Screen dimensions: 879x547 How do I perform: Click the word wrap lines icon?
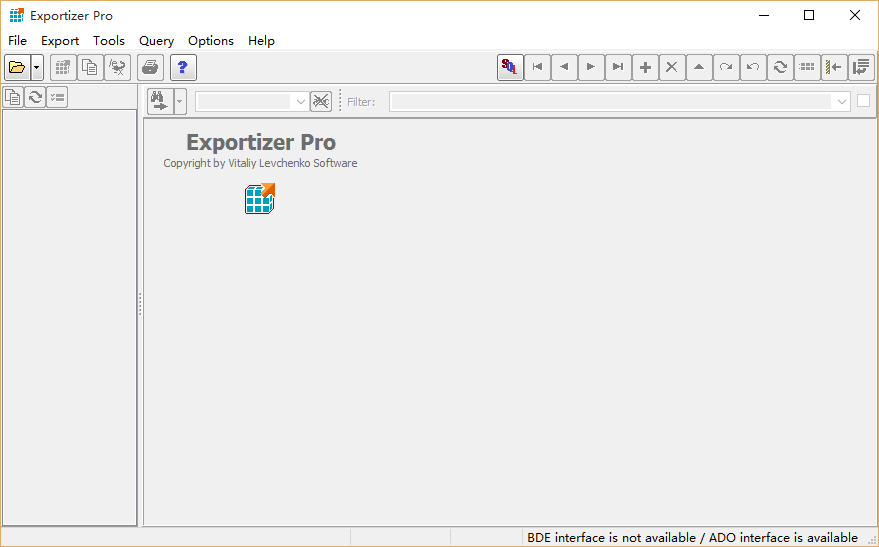tap(861, 67)
